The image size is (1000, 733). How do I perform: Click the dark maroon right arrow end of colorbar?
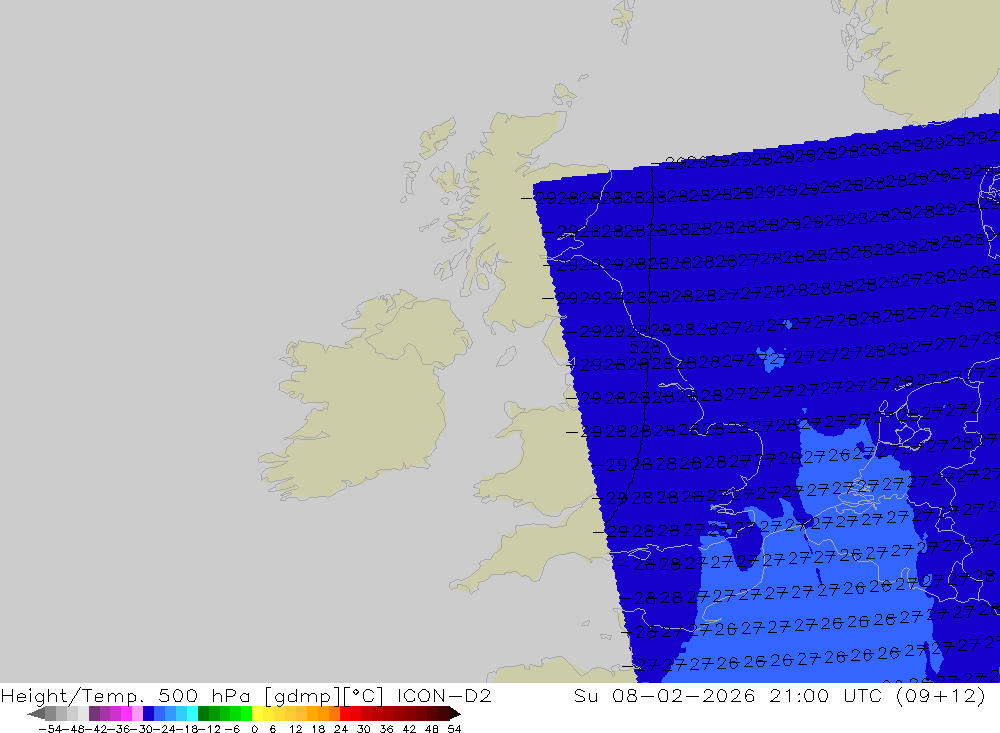tap(455, 713)
